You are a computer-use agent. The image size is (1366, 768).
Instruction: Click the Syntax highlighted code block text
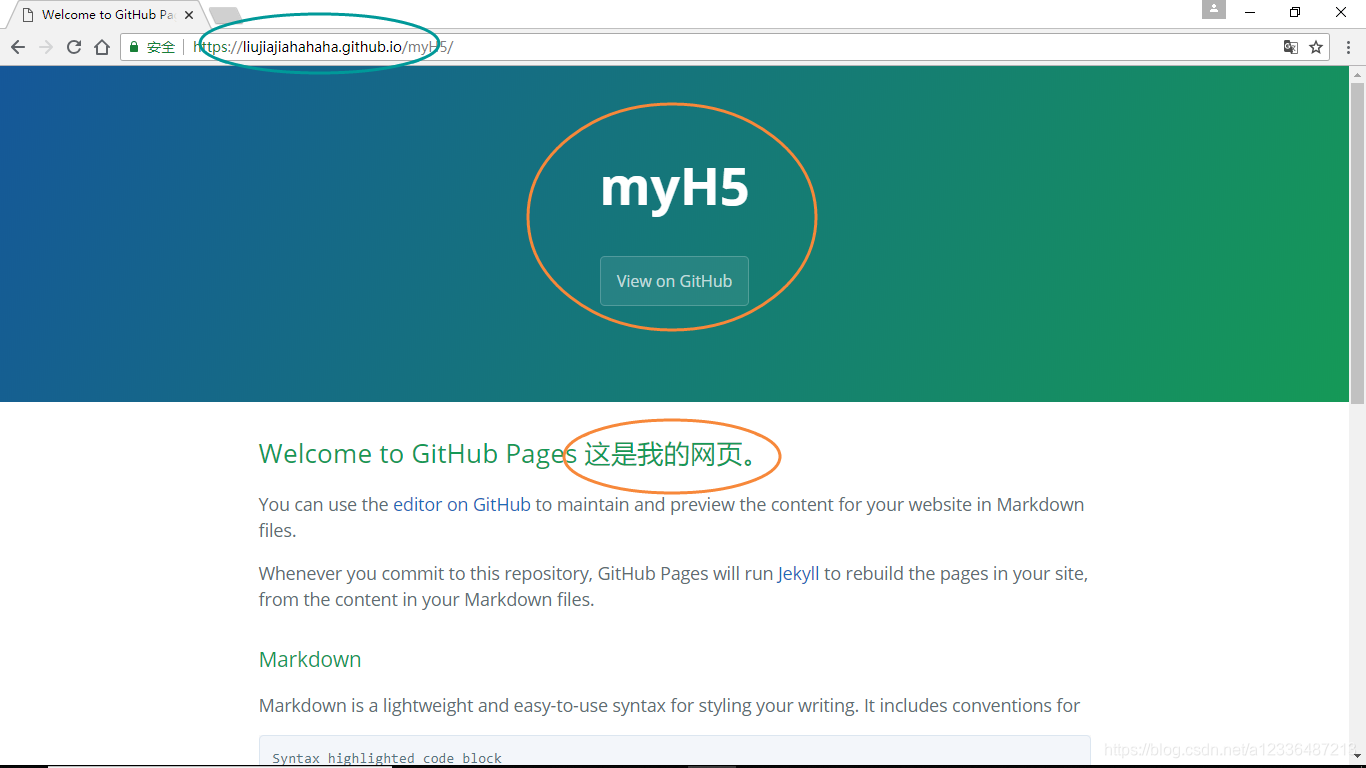pos(387,758)
